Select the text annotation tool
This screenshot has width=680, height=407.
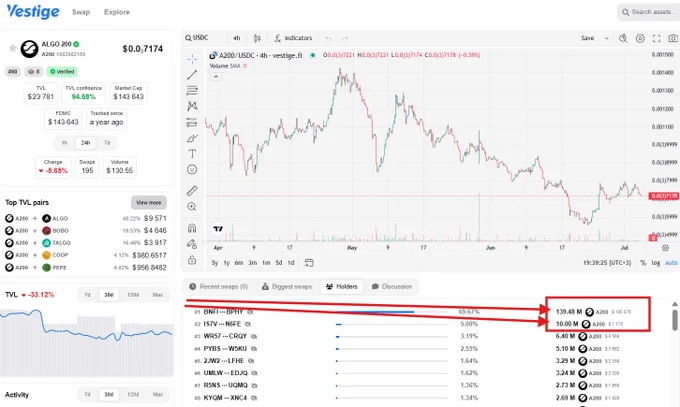click(192, 154)
